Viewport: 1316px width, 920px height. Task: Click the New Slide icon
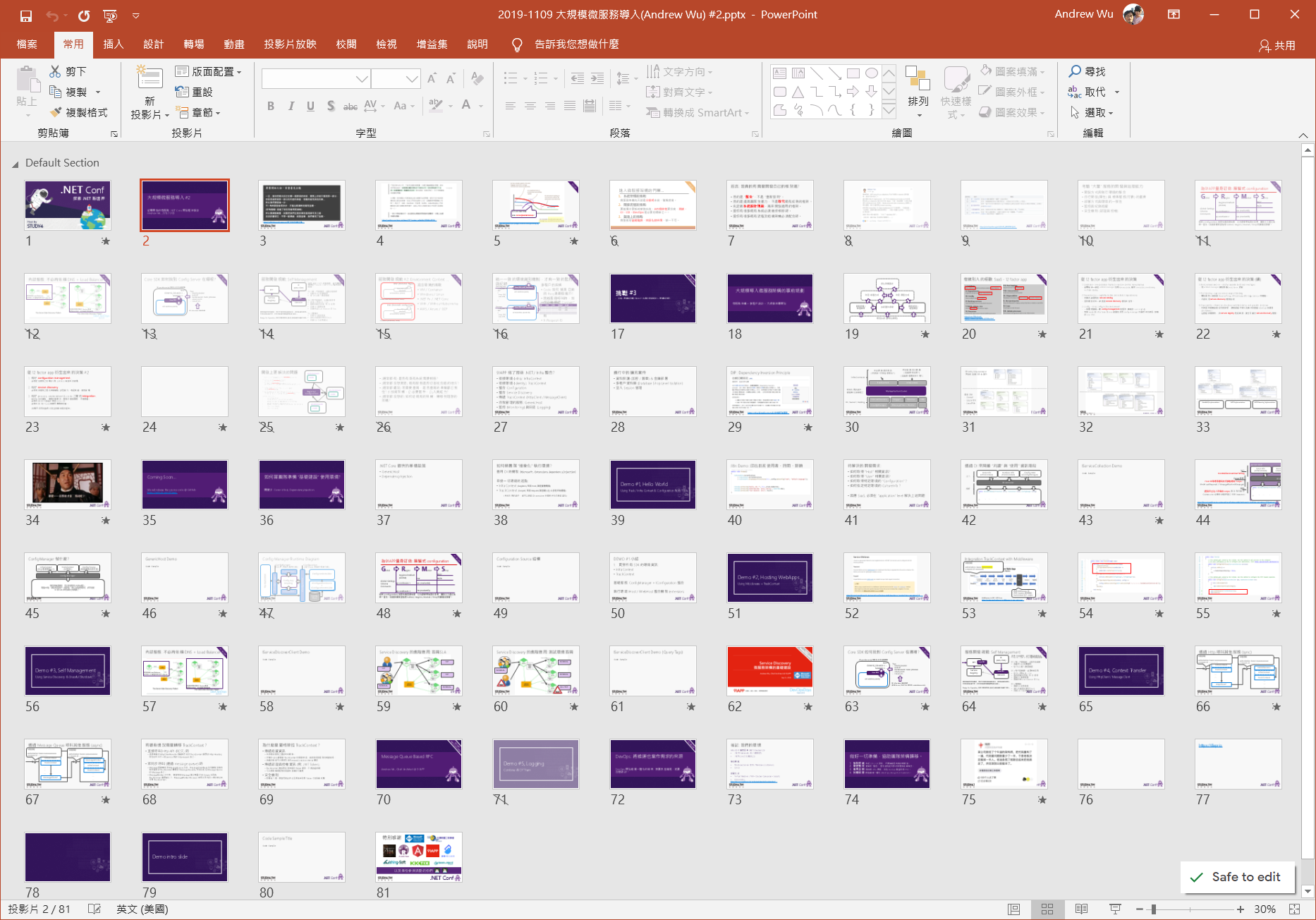pyautogui.click(x=150, y=78)
